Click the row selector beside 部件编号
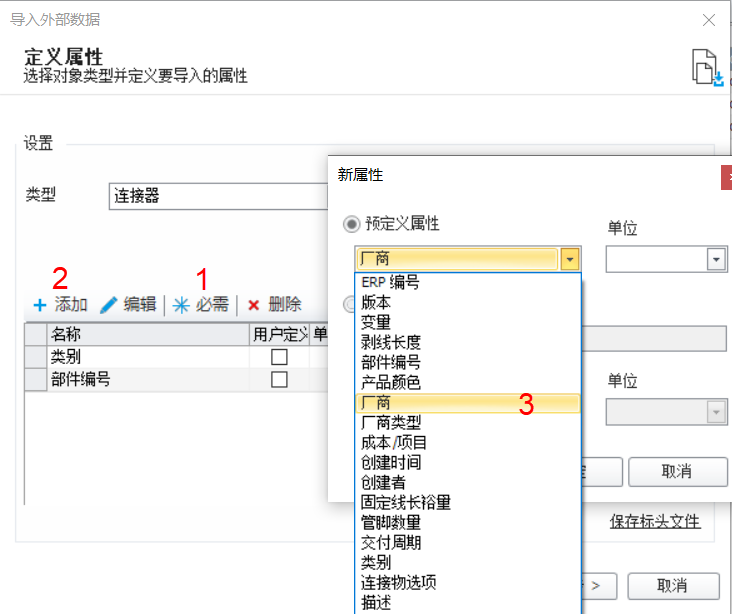 35,380
